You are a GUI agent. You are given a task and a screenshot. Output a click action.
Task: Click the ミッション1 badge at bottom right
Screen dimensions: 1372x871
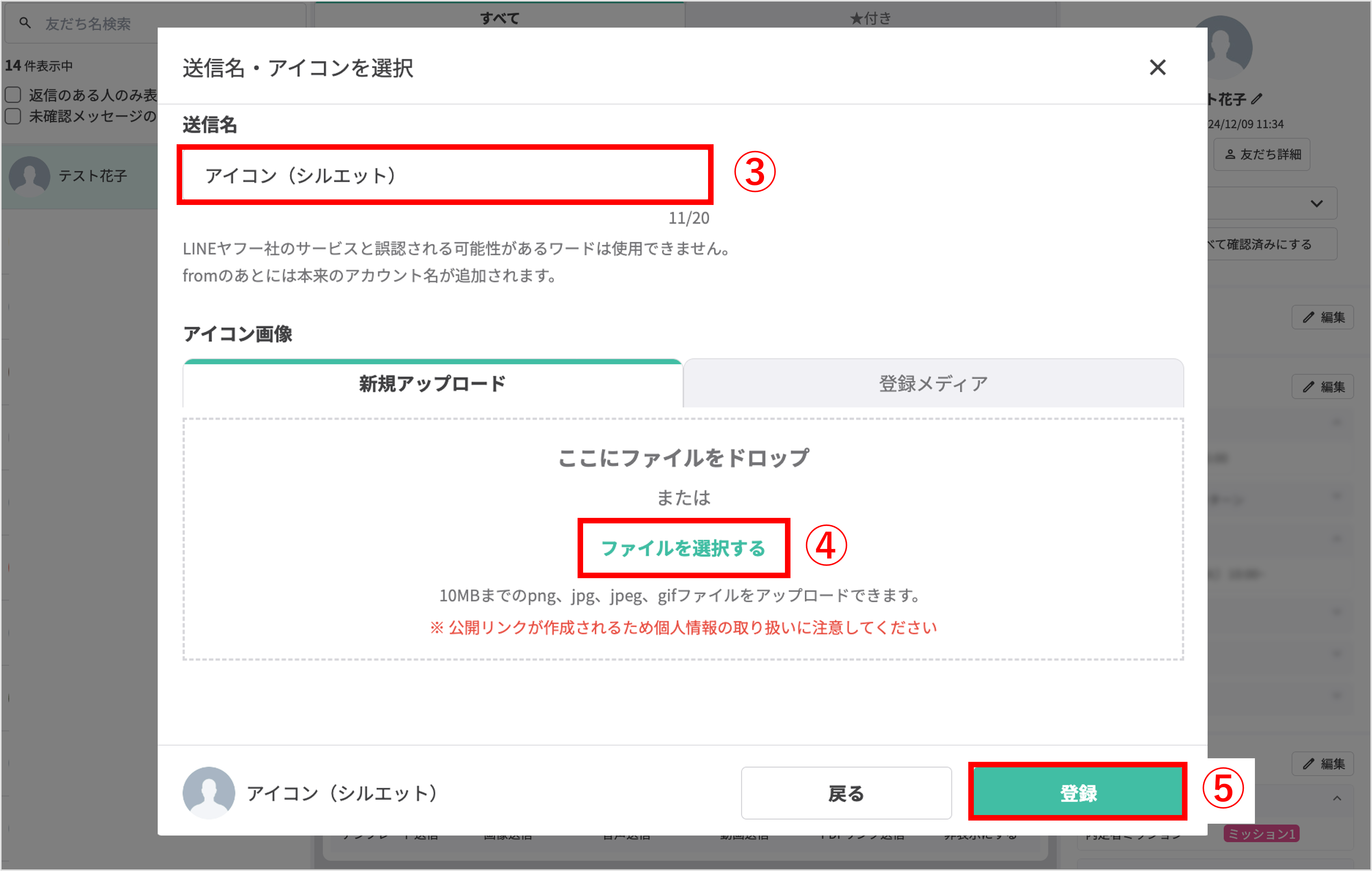pos(1261,834)
